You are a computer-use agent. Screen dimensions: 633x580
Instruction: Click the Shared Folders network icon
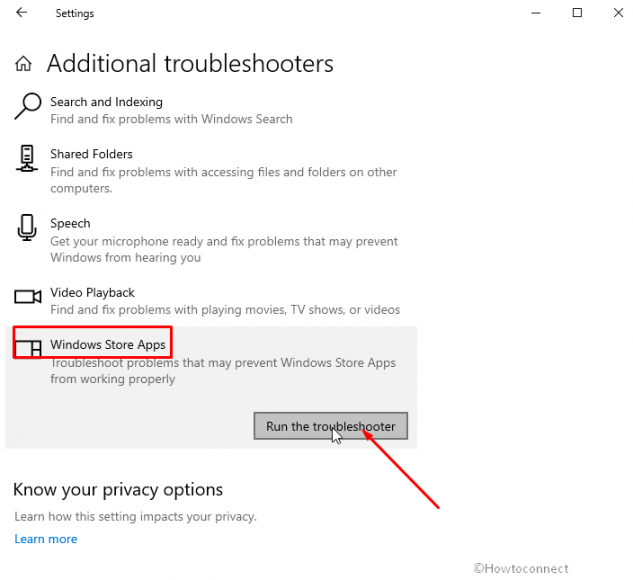point(27,158)
